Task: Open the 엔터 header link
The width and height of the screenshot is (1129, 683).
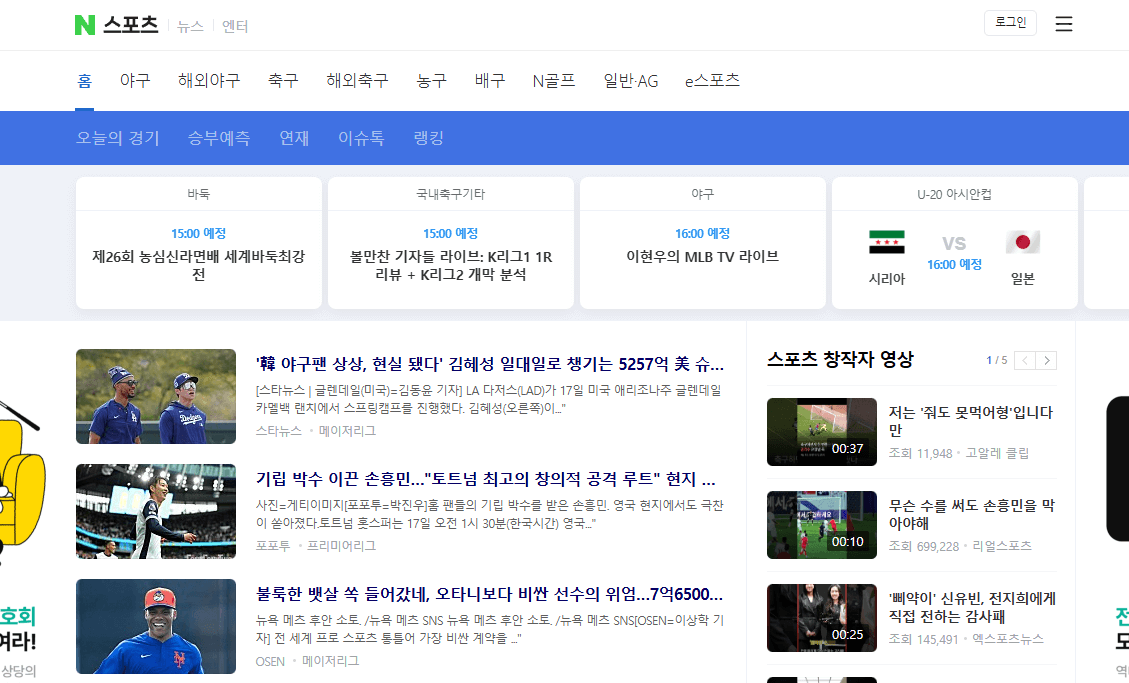Action: [235, 27]
